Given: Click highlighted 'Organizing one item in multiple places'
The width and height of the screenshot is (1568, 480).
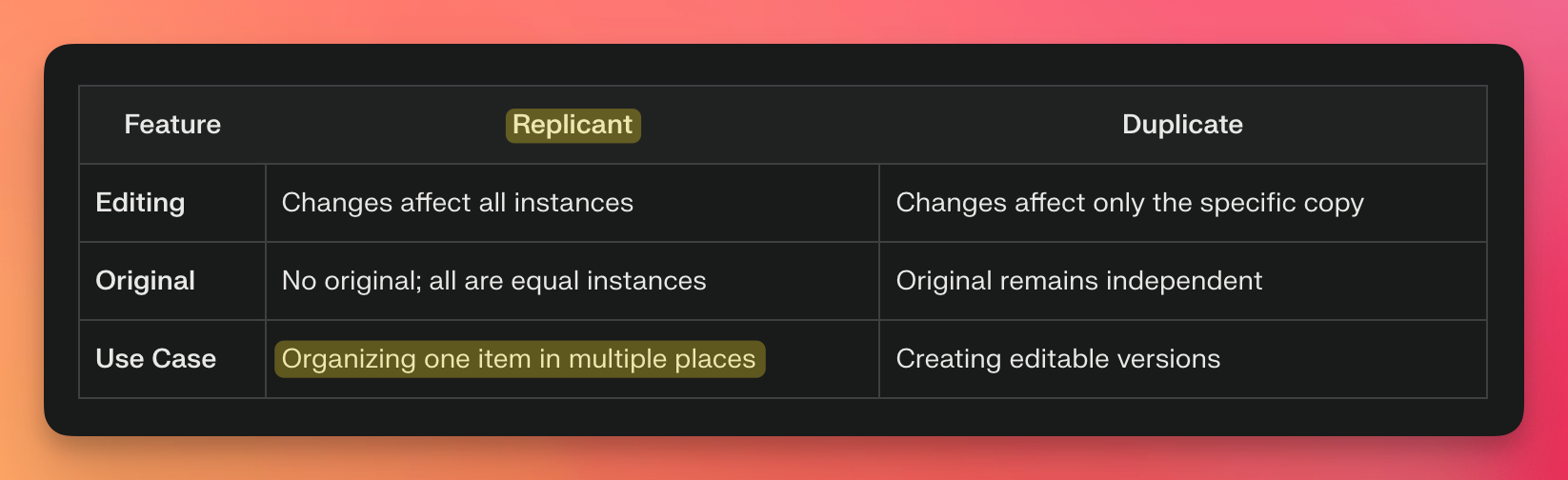Looking at the screenshot, I should pyautogui.click(x=519, y=359).
